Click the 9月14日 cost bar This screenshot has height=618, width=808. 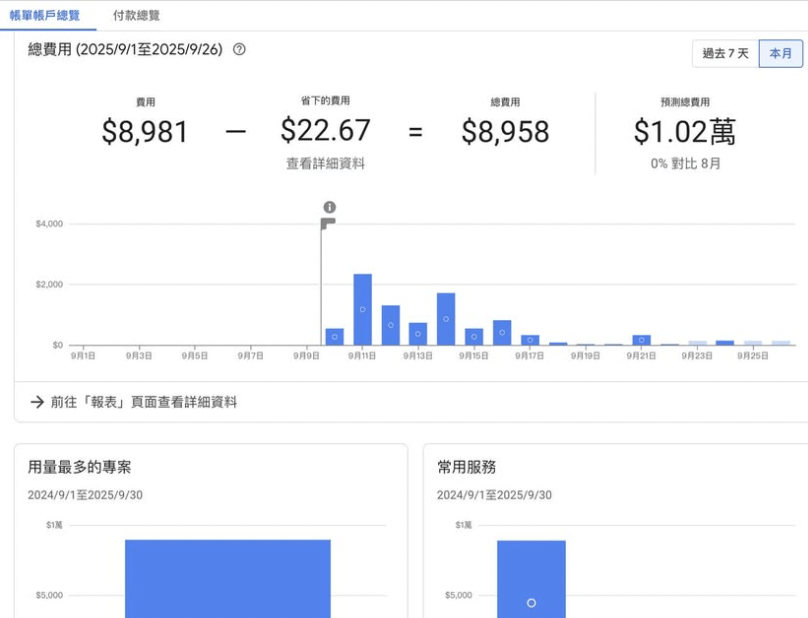tap(446, 319)
